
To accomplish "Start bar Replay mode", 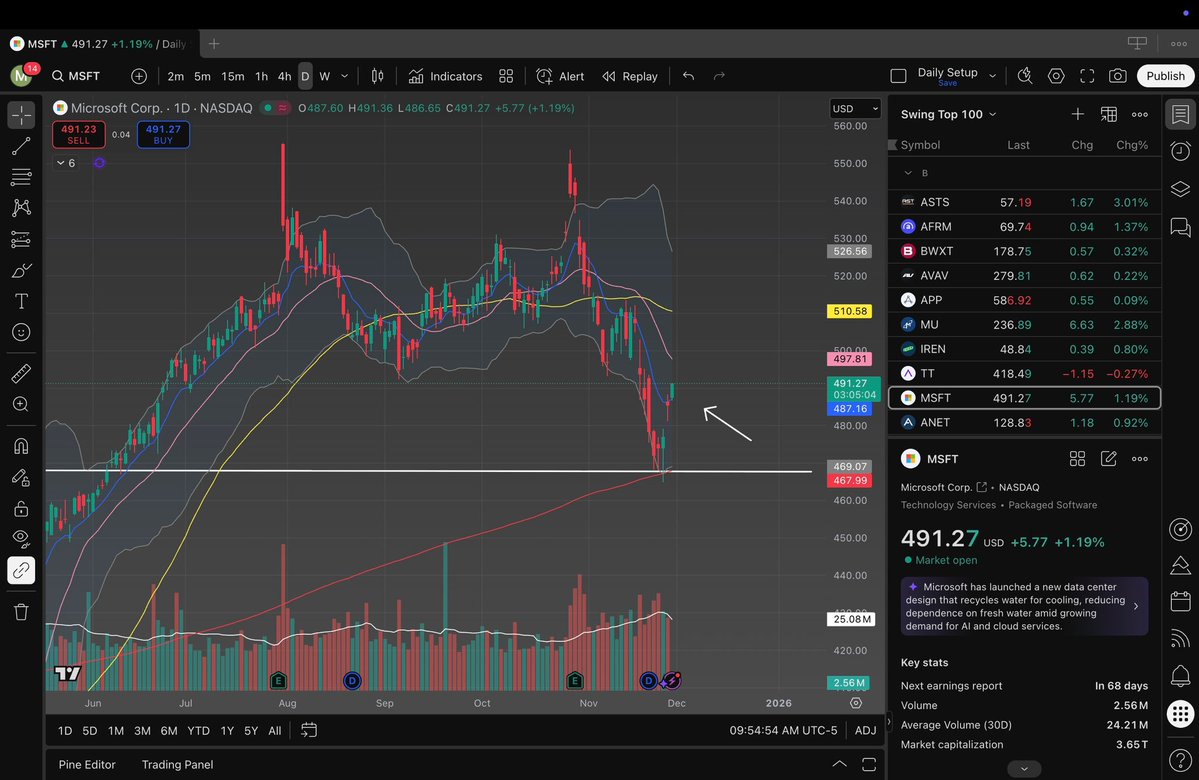I will point(630,76).
